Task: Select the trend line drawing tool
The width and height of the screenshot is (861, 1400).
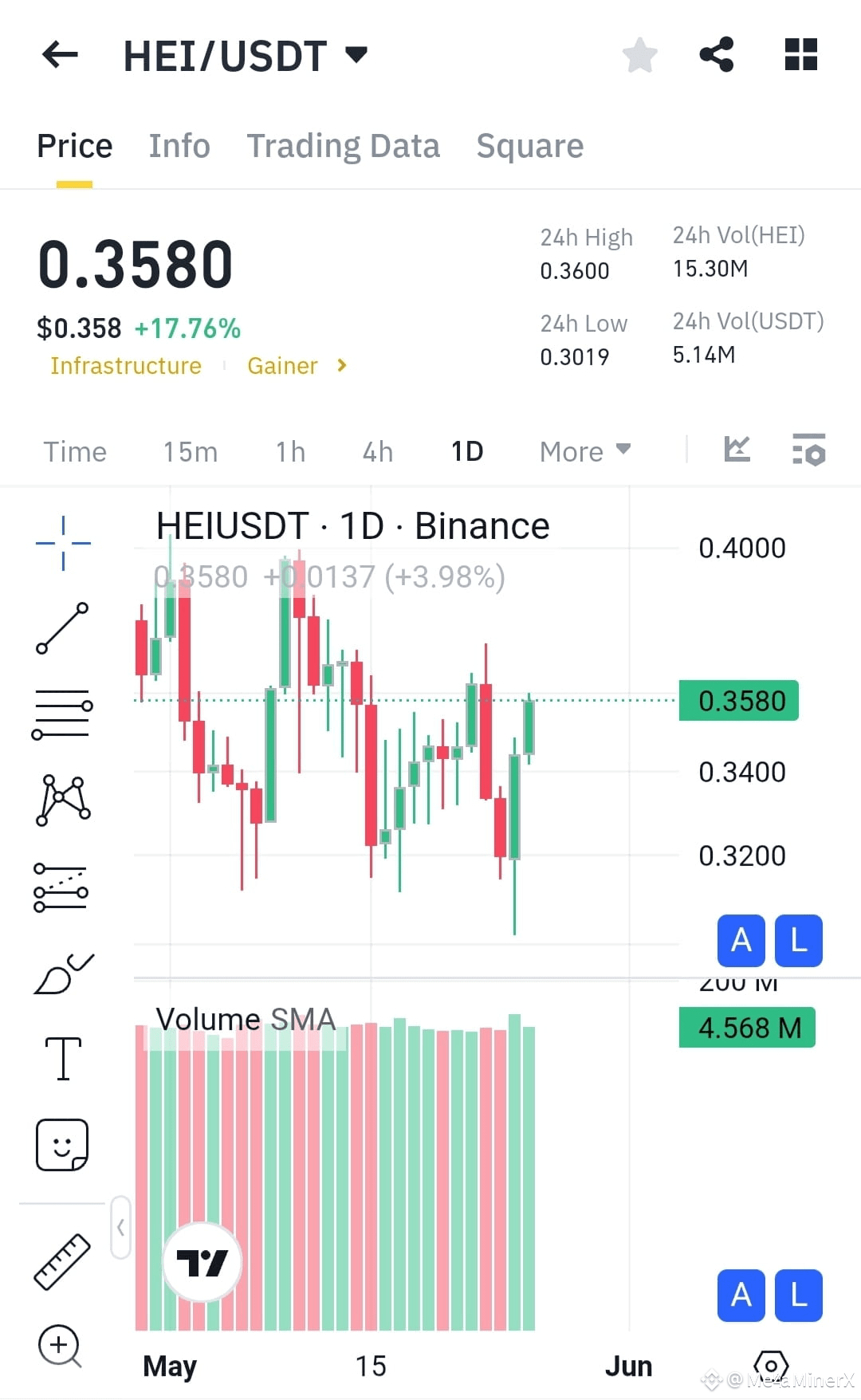Action: pyautogui.click(x=62, y=628)
